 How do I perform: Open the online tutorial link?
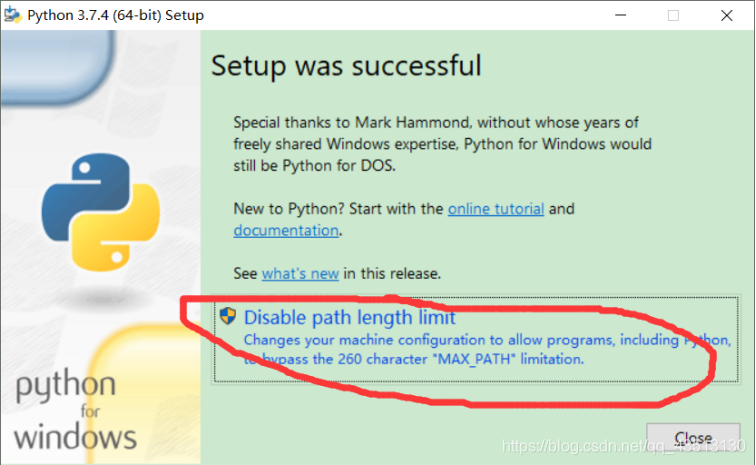(x=496, y=209)
